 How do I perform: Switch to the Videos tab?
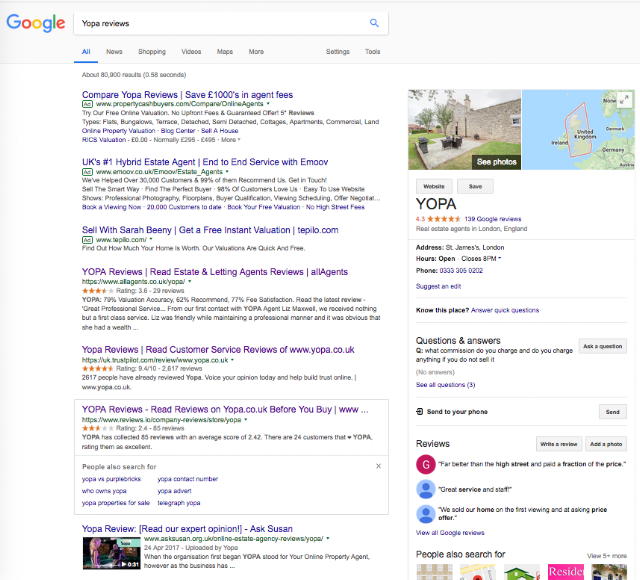tap(191, 52)
